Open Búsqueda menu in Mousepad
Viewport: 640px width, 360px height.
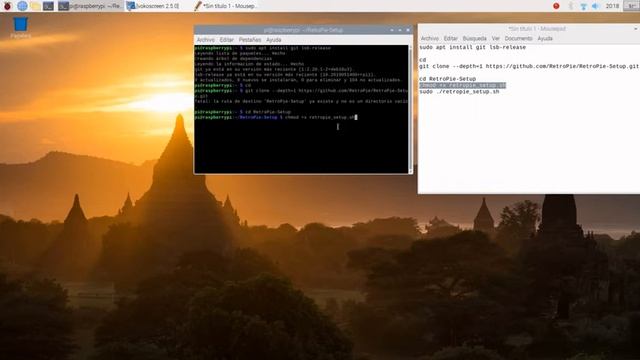(474, 38)
